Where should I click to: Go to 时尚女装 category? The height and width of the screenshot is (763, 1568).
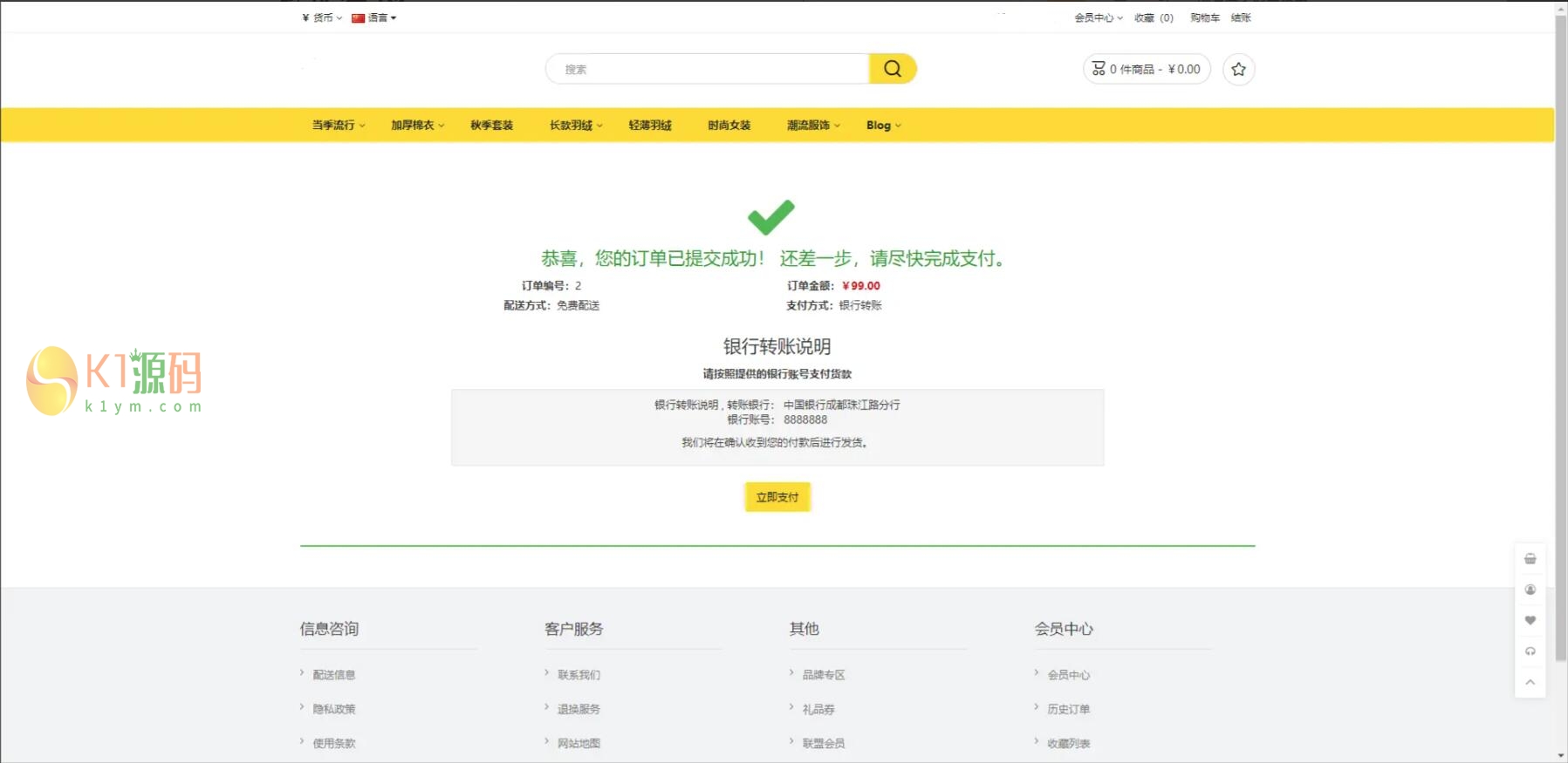click(729, 126)
